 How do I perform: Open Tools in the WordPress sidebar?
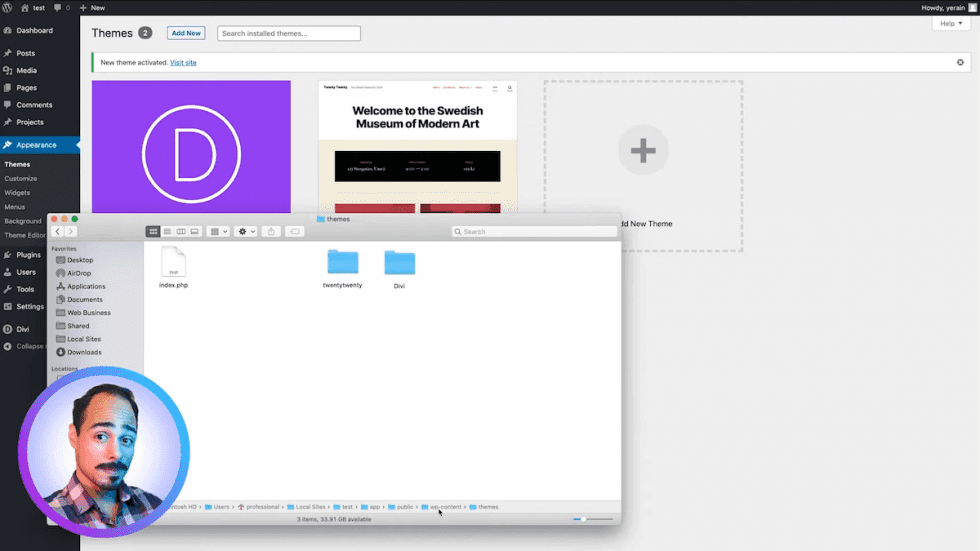click(x=25, y=289)
